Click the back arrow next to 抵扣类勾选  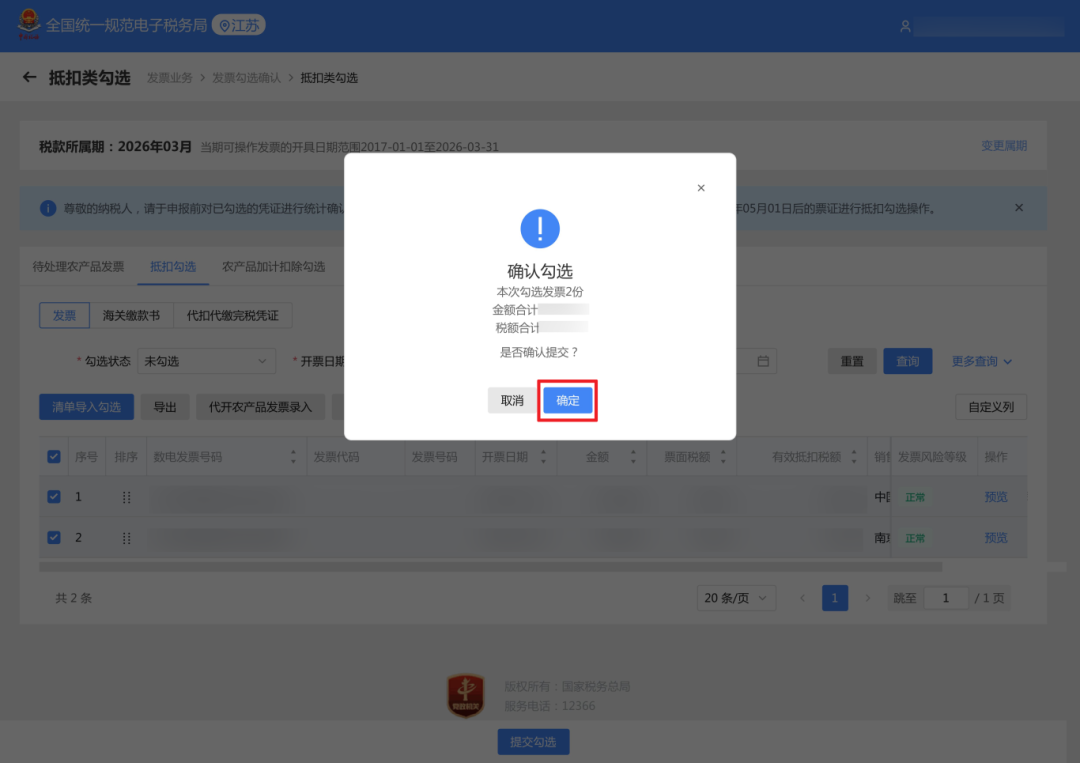(x=29, y=77)
